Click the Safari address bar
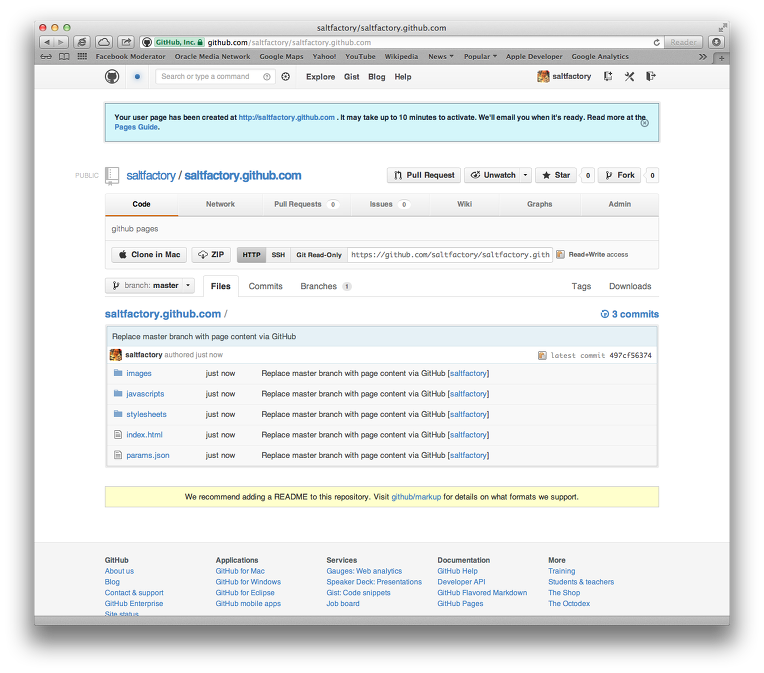 (401, 42)
